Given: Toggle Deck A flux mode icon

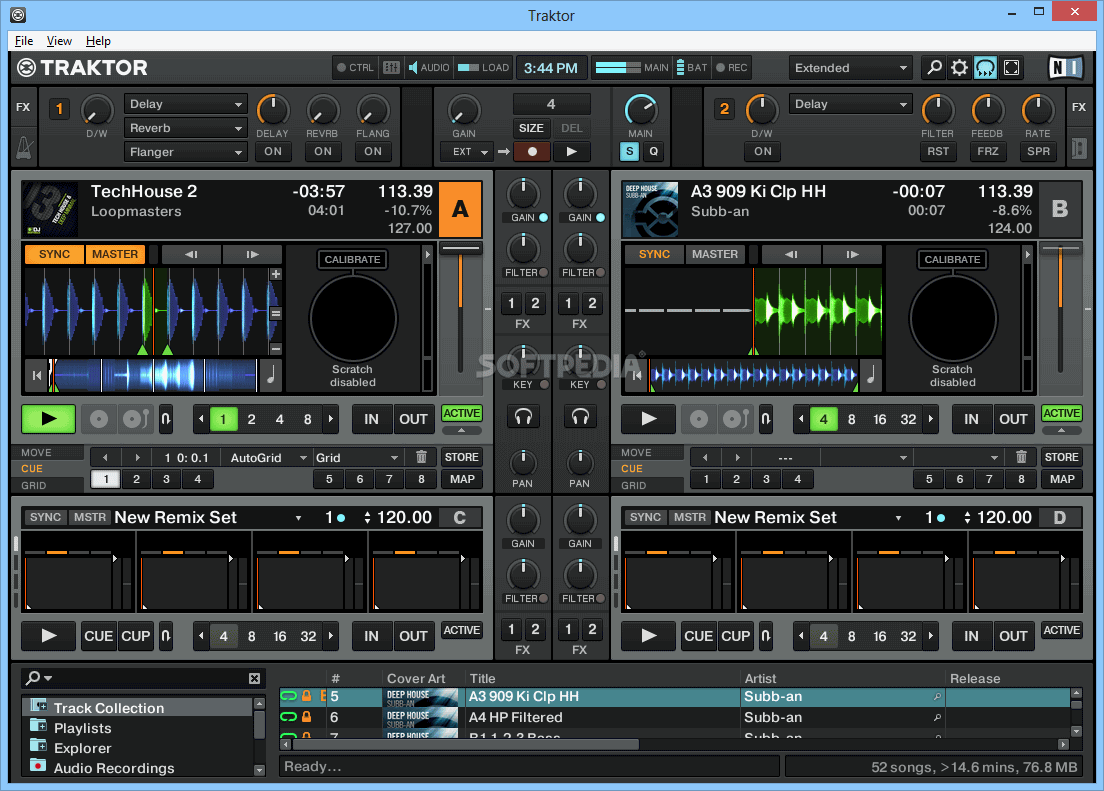Looking at the screenshot, I should (165, 419).
